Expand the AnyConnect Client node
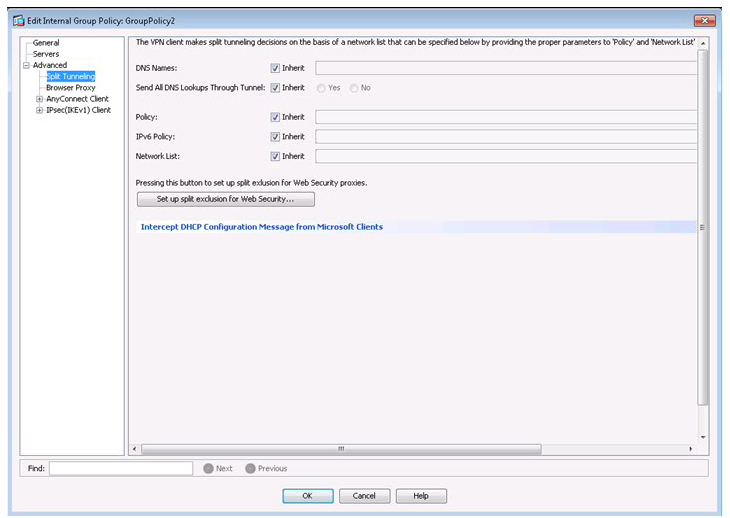Viewport: 730px width, 518px height. coord(39,99)
